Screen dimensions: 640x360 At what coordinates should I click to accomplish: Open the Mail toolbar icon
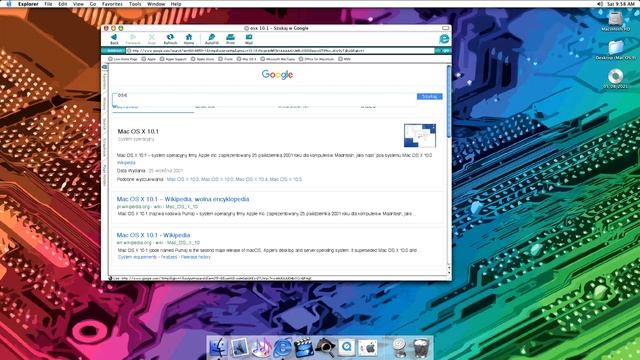(x=249, y=39)
